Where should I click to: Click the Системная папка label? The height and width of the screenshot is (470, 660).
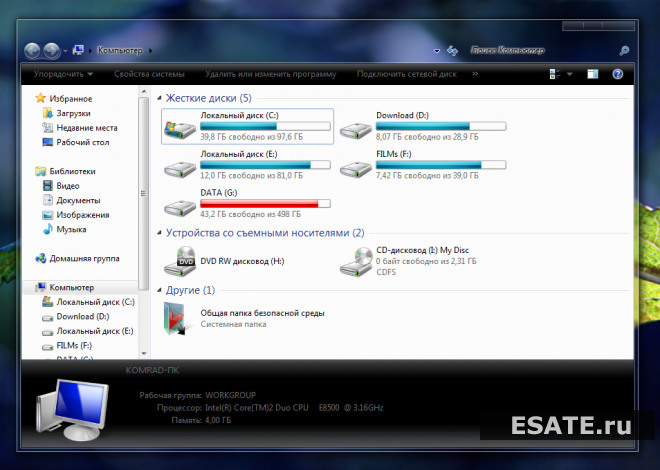coord(233,324)
